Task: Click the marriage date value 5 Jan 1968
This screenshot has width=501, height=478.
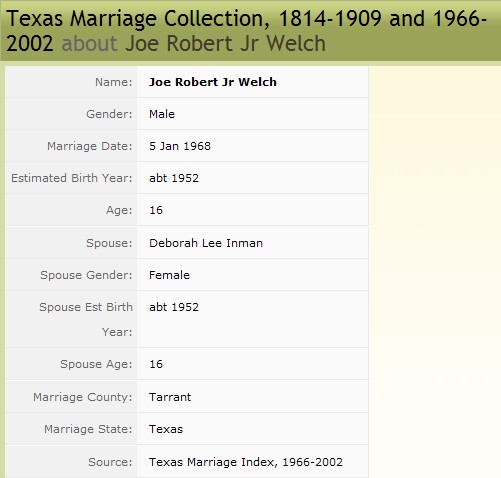Action: (x=180, y=146)
